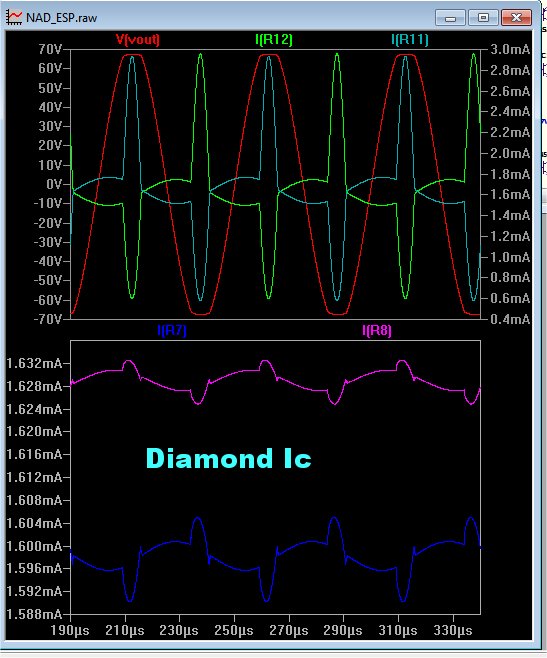
Task: Select the I(R12) trace label
Action: (x=274, y=39)
